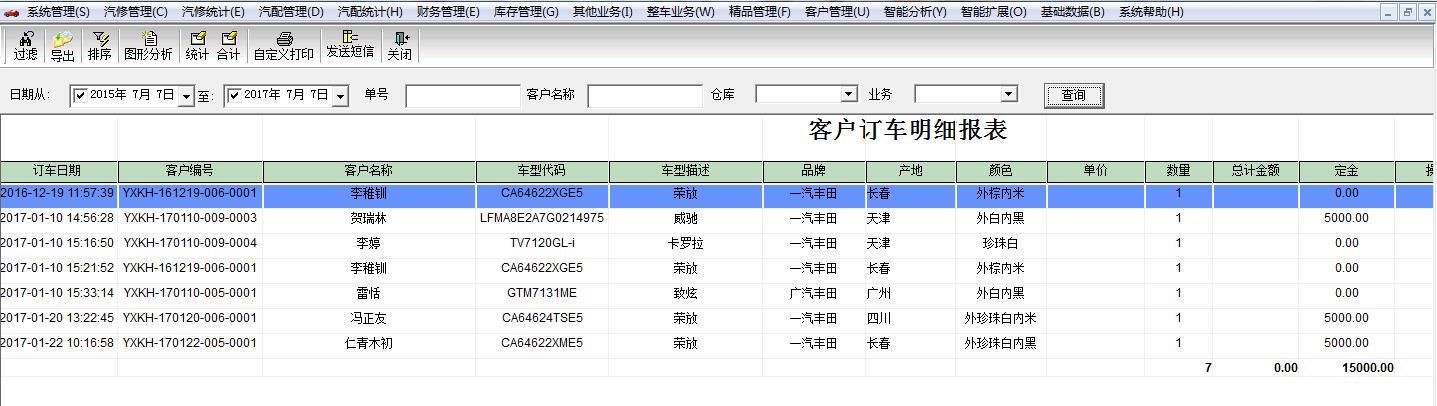Open the 整车业务(W) menu
Viewport: 1437px width, 406px height.
tap(680, 12)
